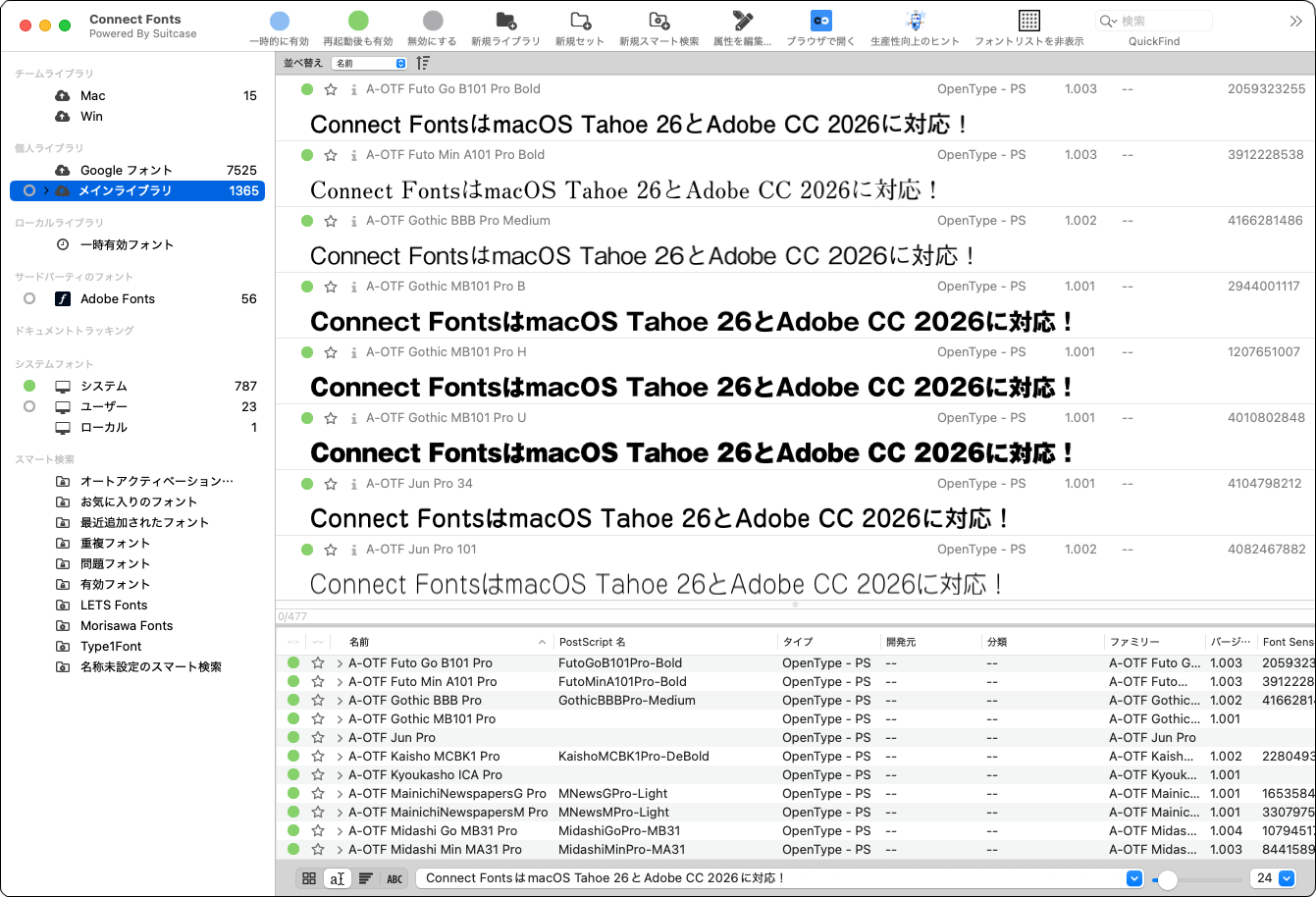Toggle the ユーザー activation circle

click(x=29, y=406)
